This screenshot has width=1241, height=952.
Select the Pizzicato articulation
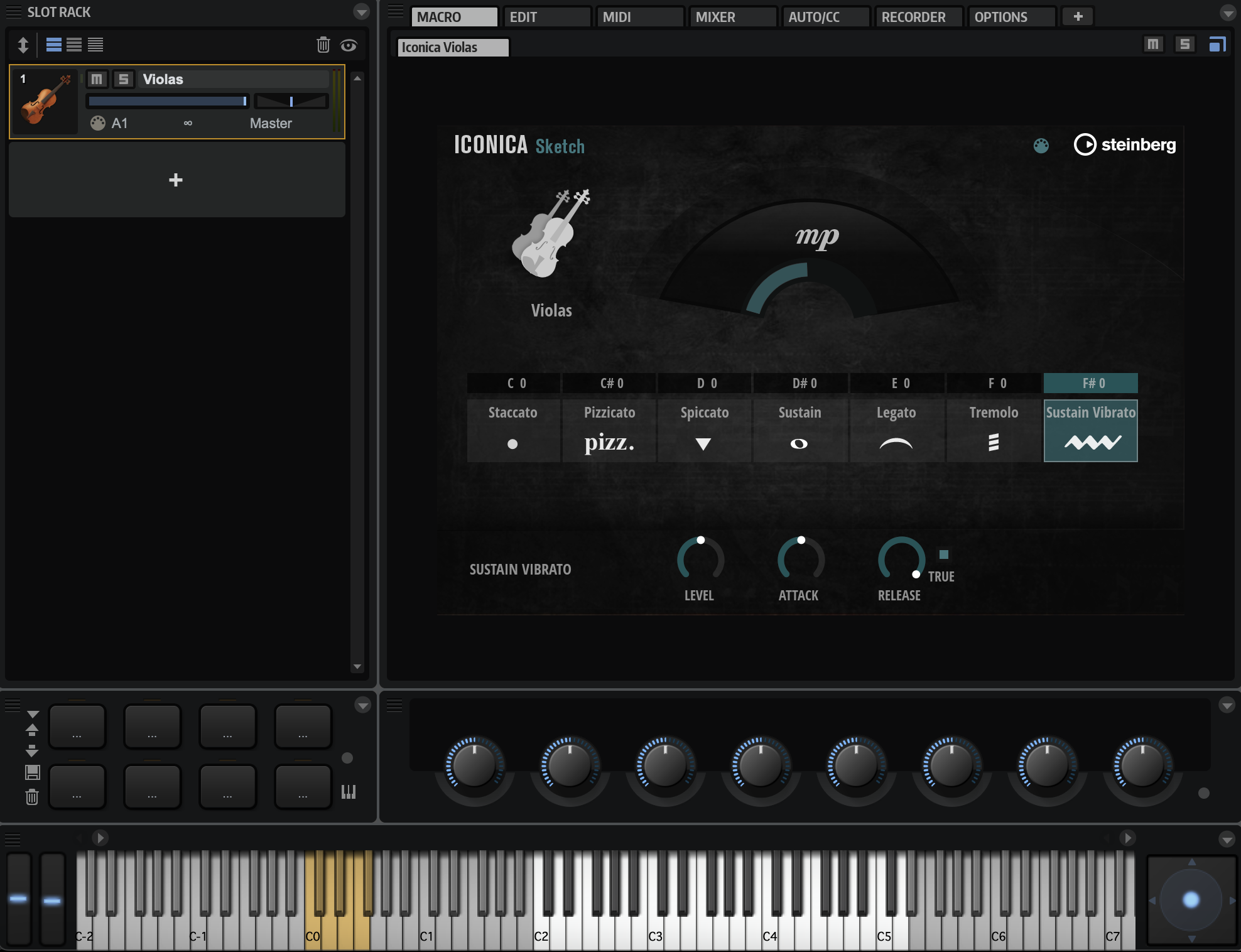click(609, 430)
